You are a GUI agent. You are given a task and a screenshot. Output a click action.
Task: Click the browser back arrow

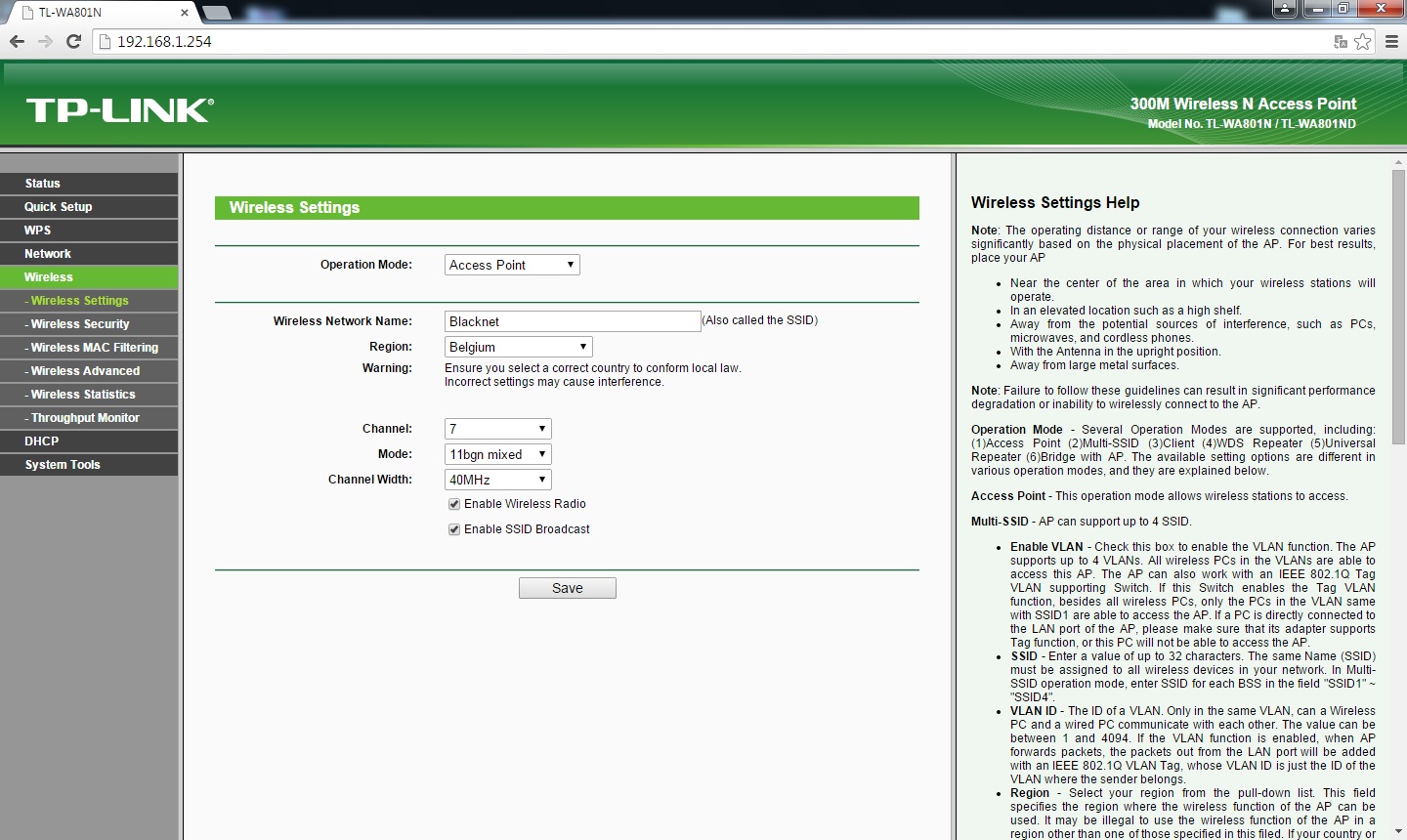pos(17,41)
